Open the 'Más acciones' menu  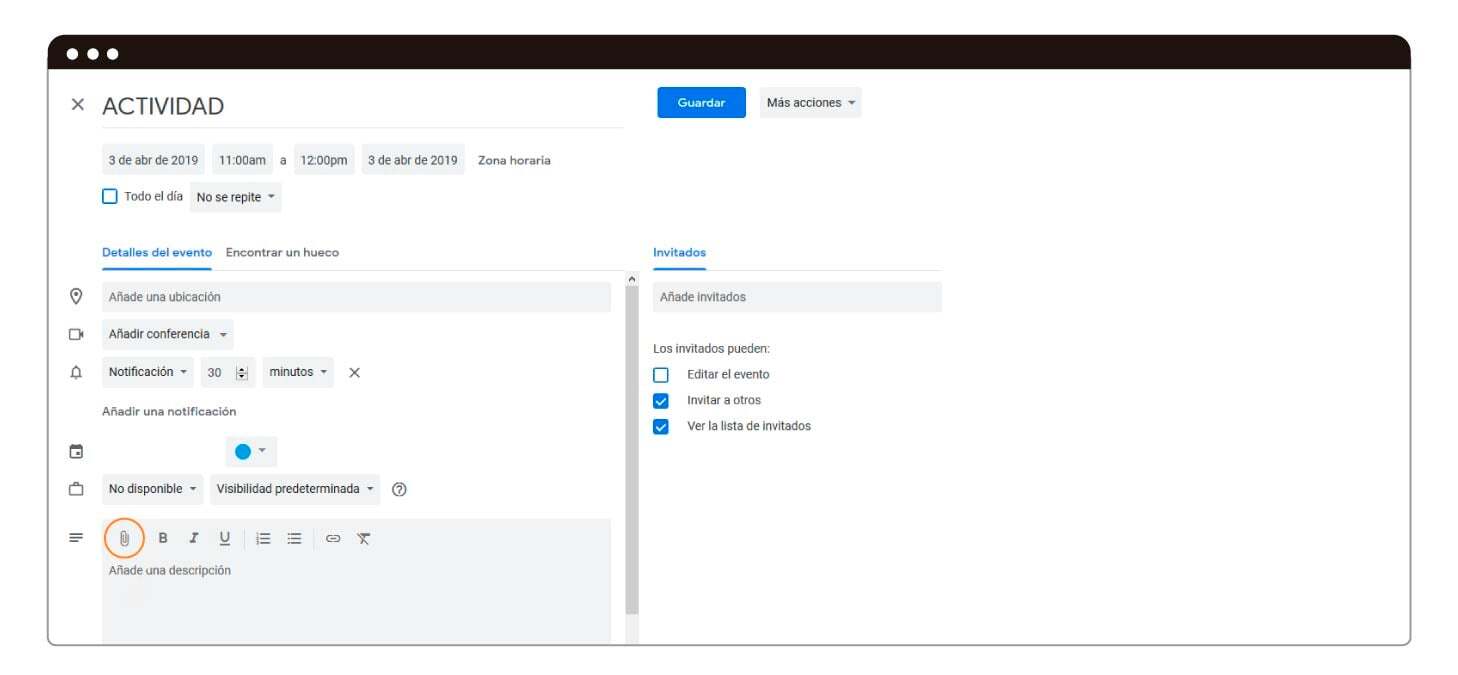(810, 103)
